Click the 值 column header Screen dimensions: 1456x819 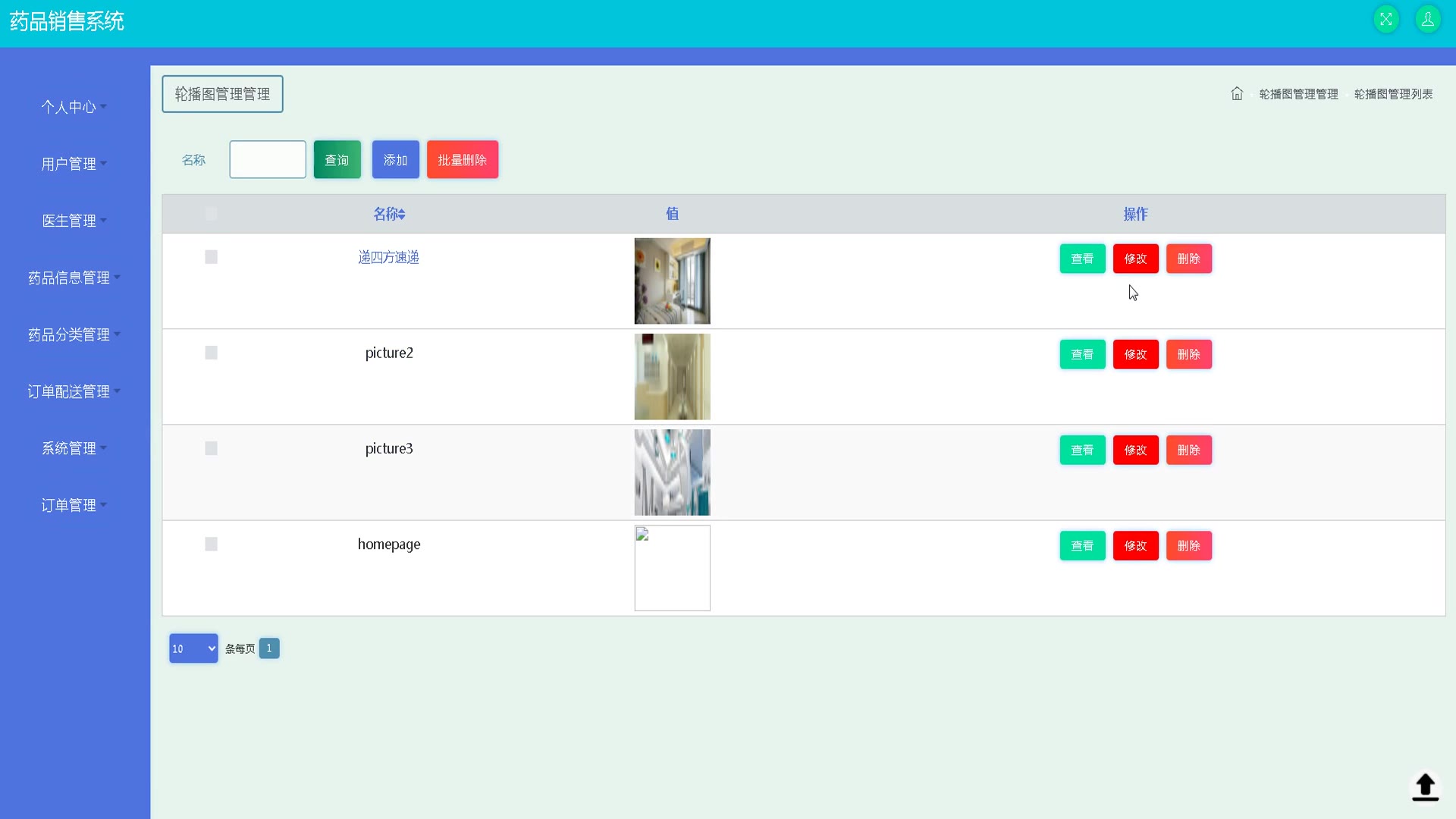tap(672, 214)
